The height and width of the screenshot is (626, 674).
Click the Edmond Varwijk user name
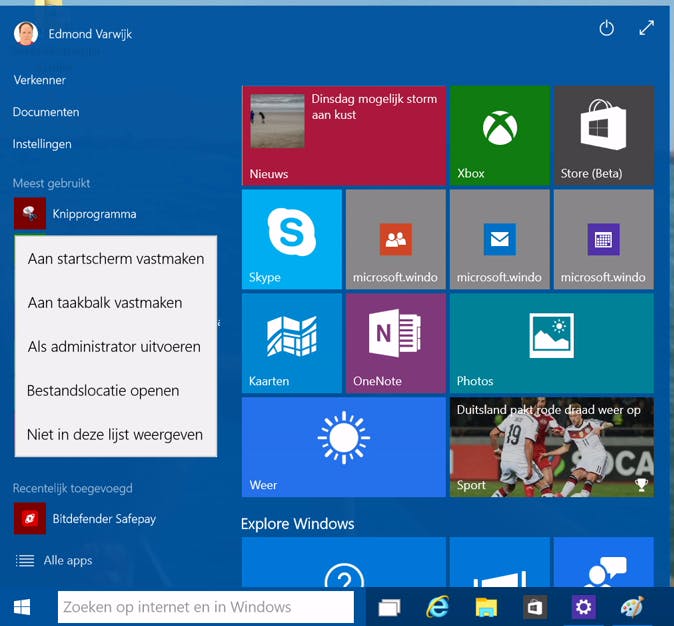pos(90,34)
